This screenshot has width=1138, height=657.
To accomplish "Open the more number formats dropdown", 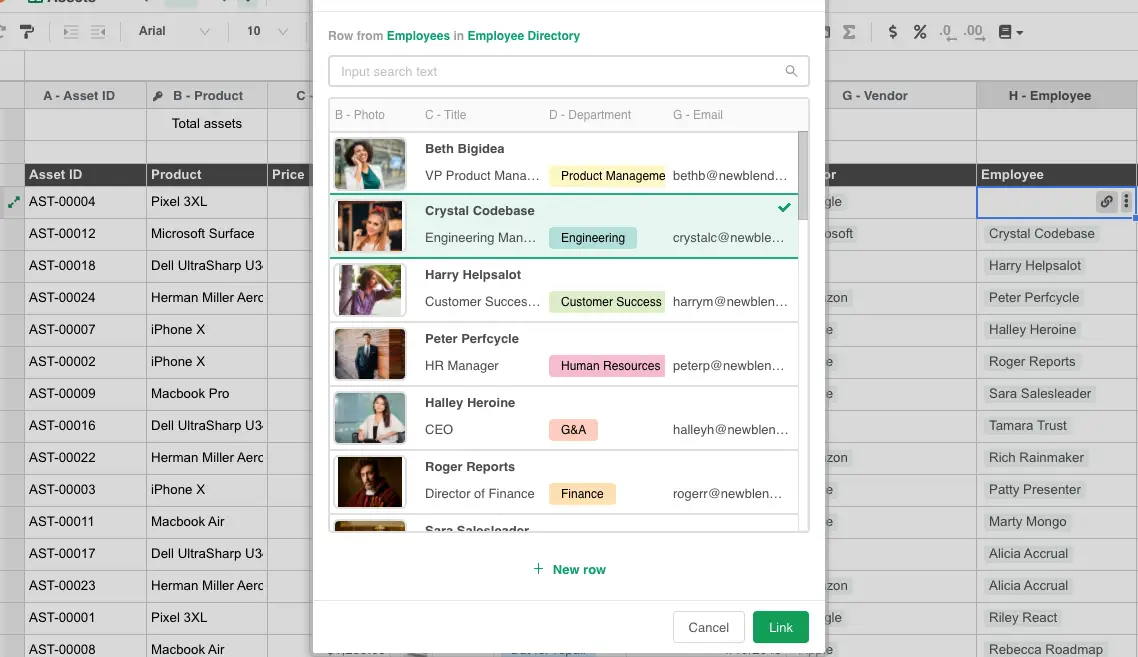I will click(x=1010, y=32).
